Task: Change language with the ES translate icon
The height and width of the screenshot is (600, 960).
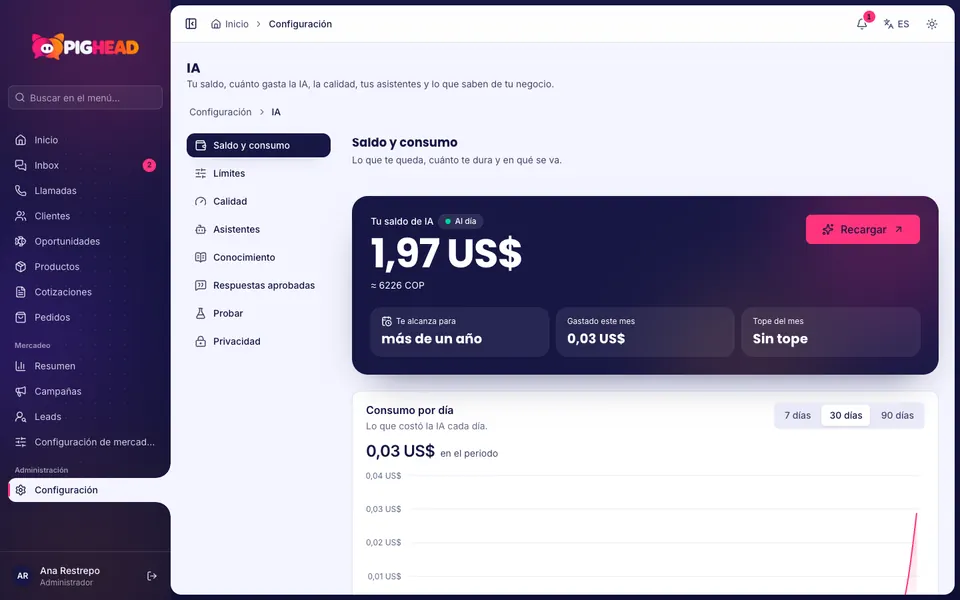Action: [896, 24]
